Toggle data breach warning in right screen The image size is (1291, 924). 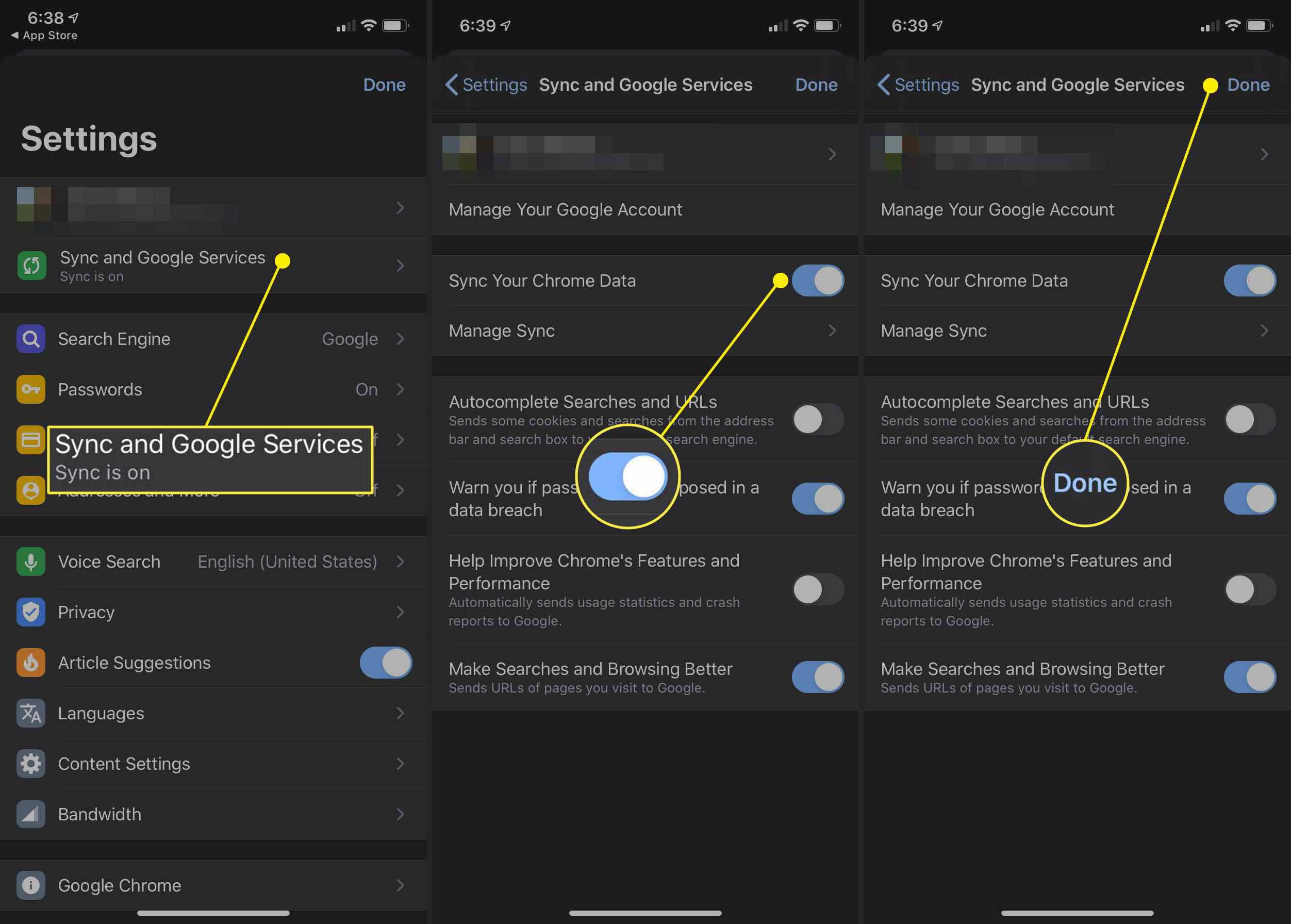tap(1250, 499)
